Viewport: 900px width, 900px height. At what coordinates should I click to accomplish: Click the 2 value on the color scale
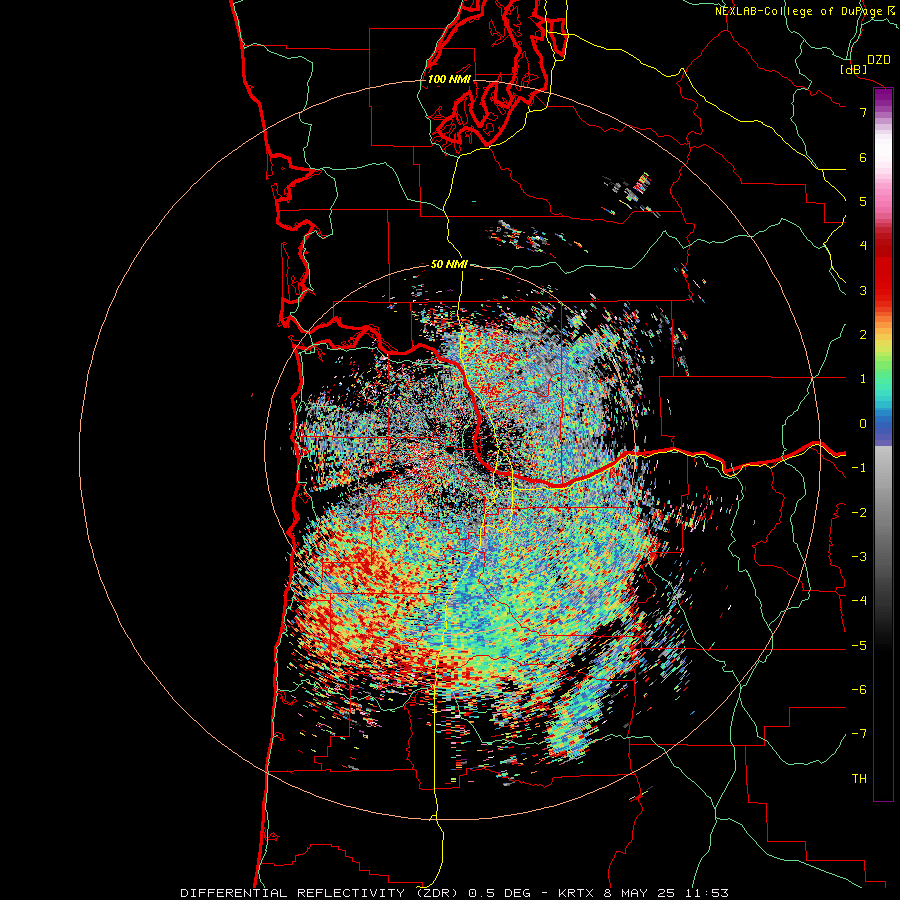863,335
